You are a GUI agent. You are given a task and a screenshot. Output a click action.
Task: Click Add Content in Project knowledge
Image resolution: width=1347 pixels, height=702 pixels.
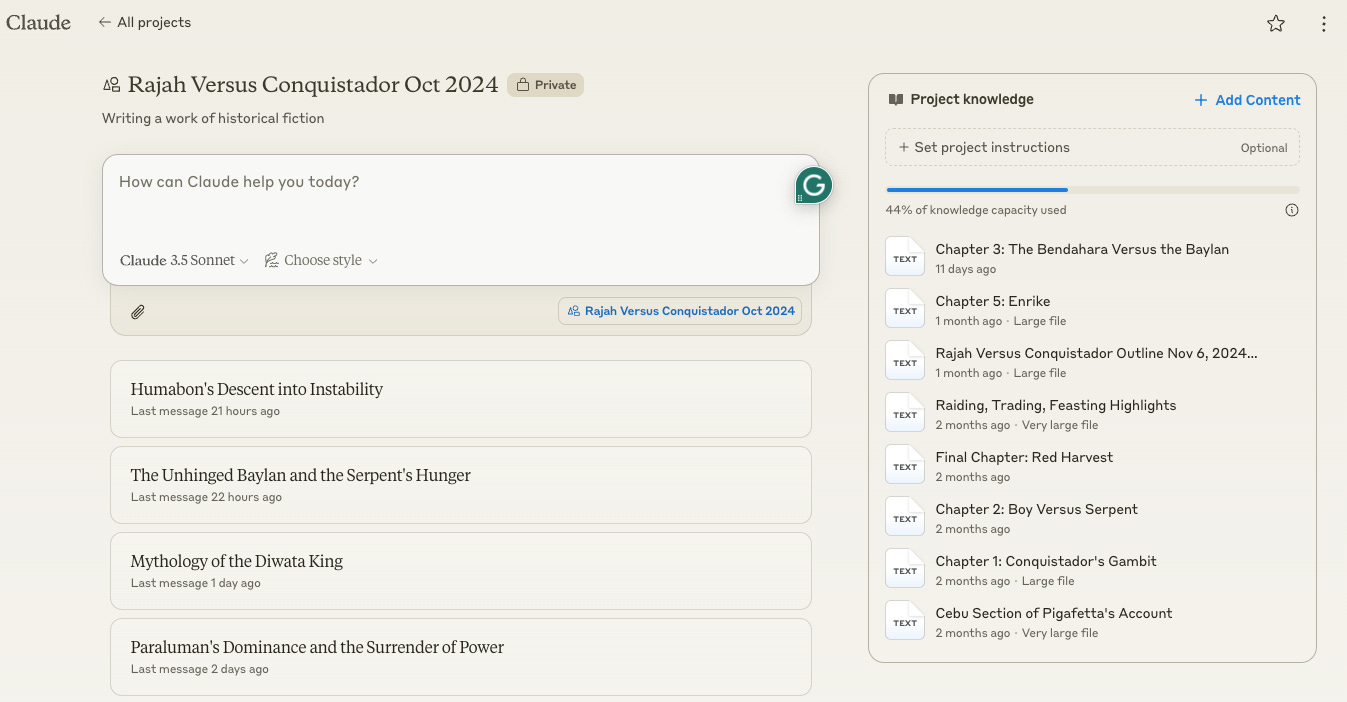click(x=1248, y=100)
